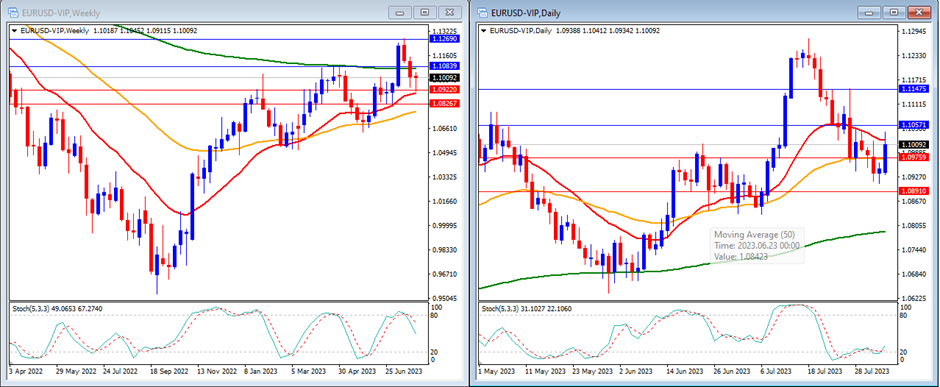Click the 3 Apr 2022 date label
Viewport: 940px width, 387px height.
click(26, 371)
